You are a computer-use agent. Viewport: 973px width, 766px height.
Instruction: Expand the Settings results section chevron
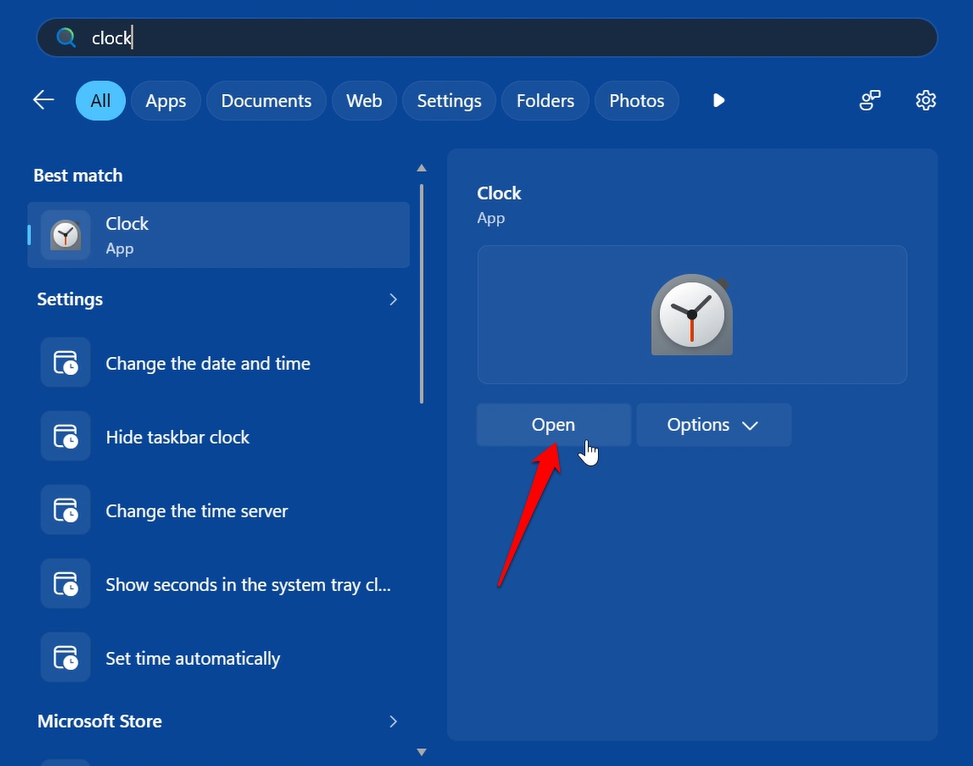click(x=393, y=299)
